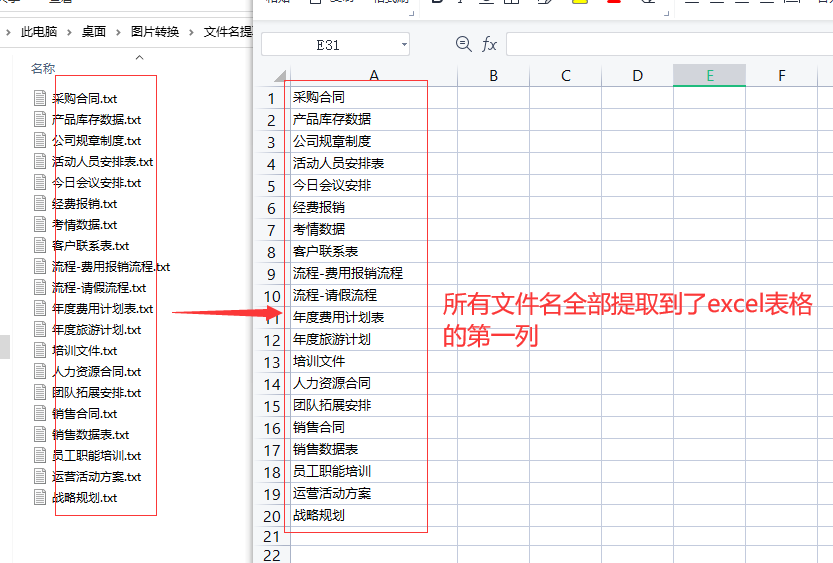833x563 pixels.
Task: Select file 产品库存数据.txt in Explorer
Action: 96,120
